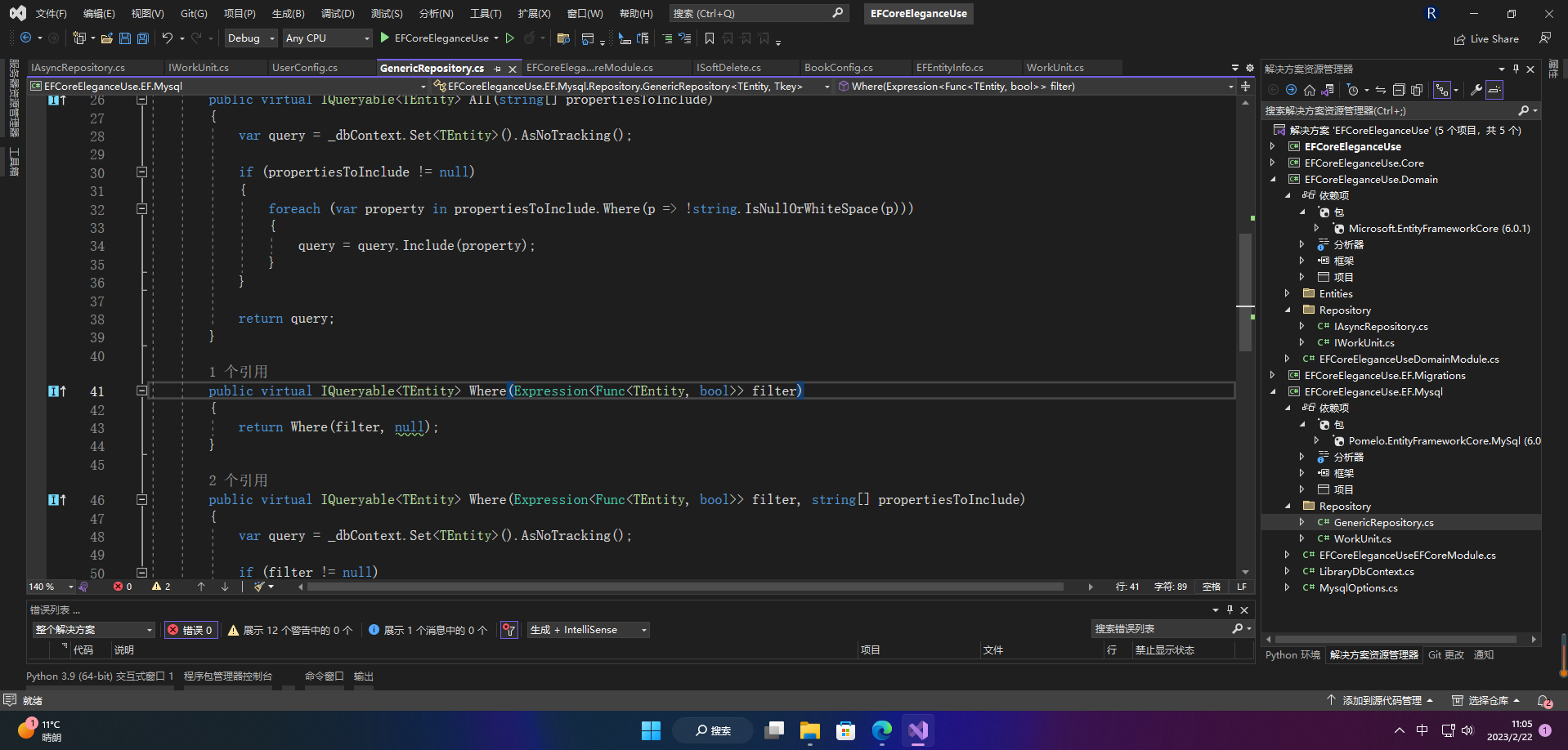
Task: Toggle the messages filter in error list
Action: coord(428,630)
